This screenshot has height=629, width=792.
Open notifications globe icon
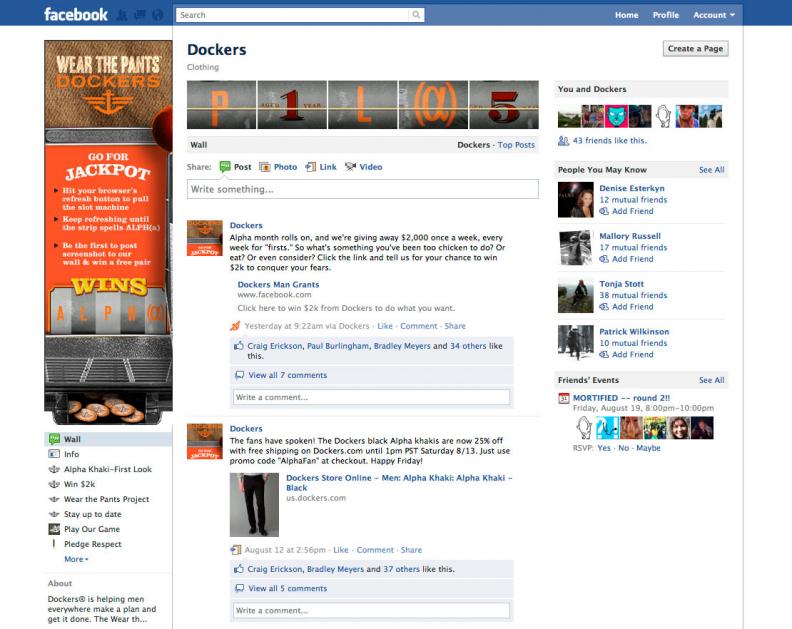pos(158,15)
